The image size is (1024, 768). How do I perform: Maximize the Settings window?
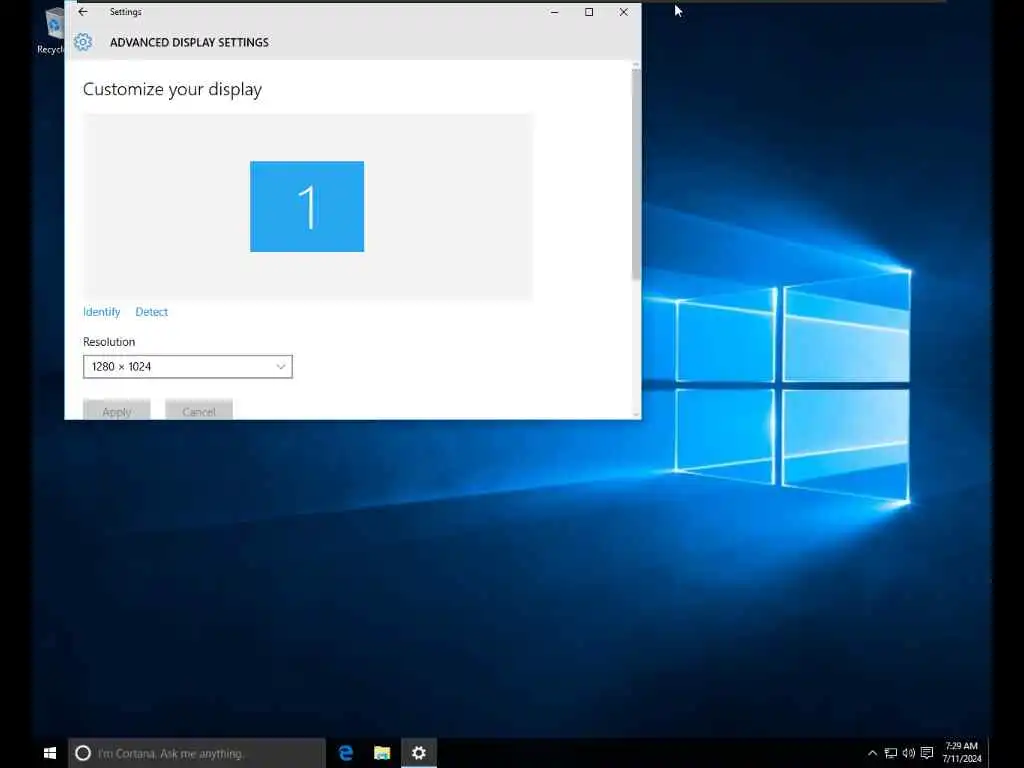(x=589, y=12)
